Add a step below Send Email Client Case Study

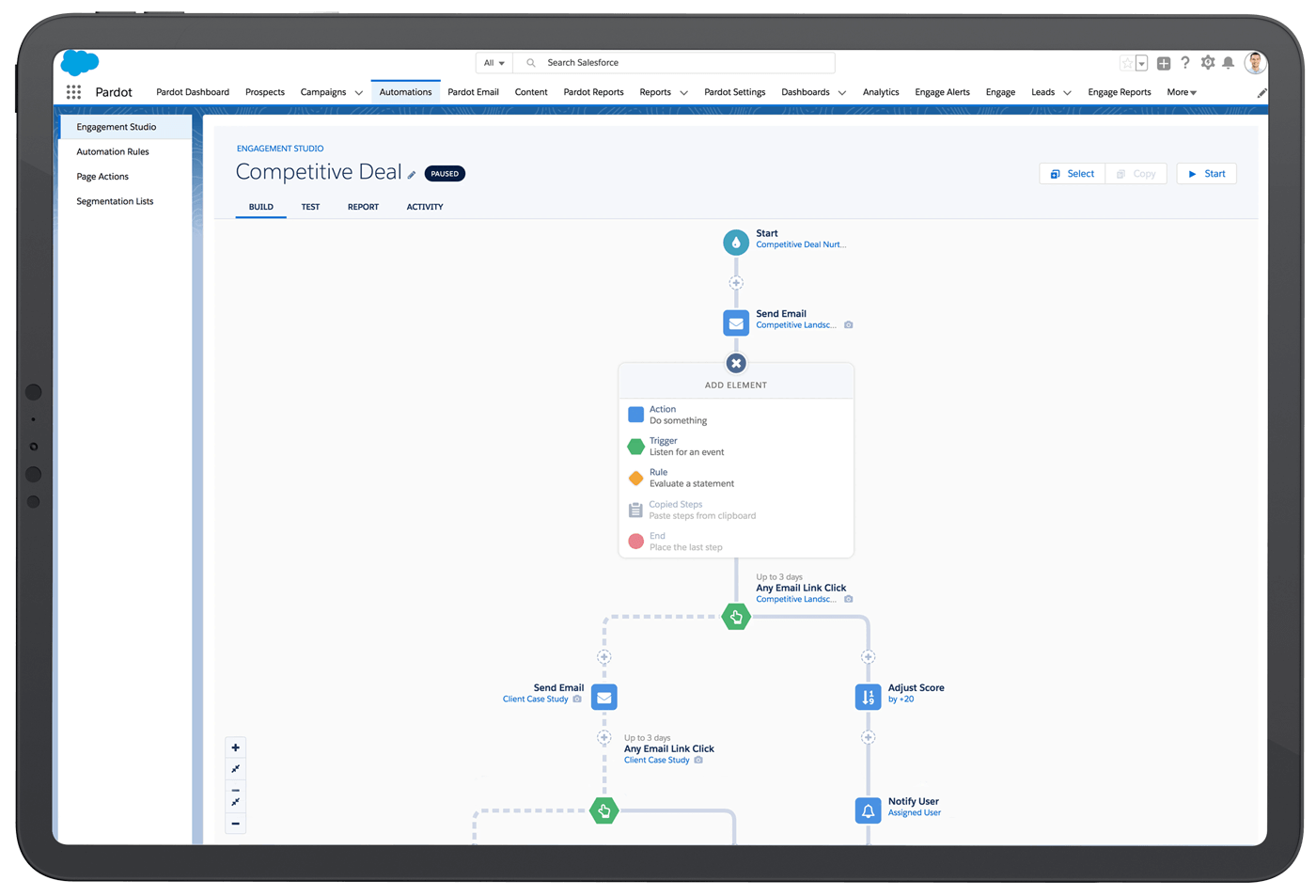coord(604,737)
